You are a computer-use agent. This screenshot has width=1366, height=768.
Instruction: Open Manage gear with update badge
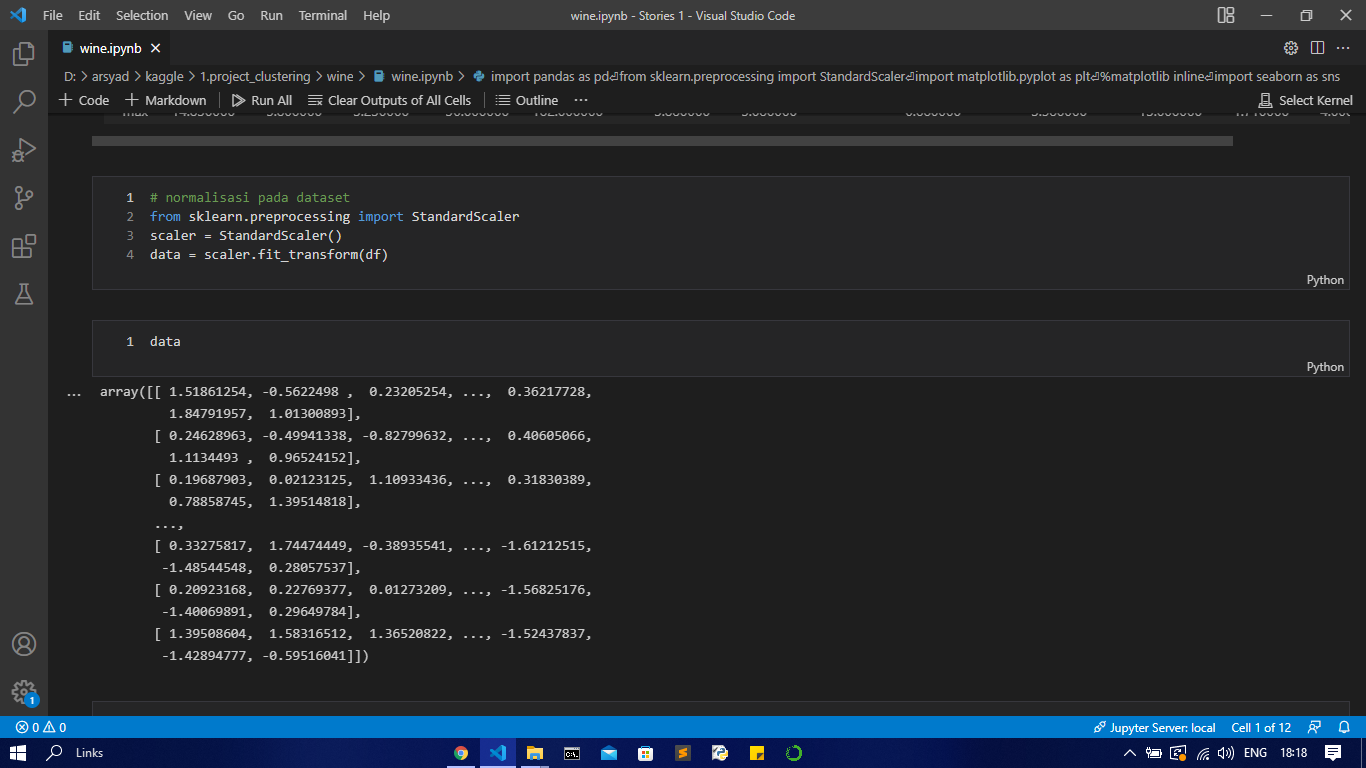(24, 691)
